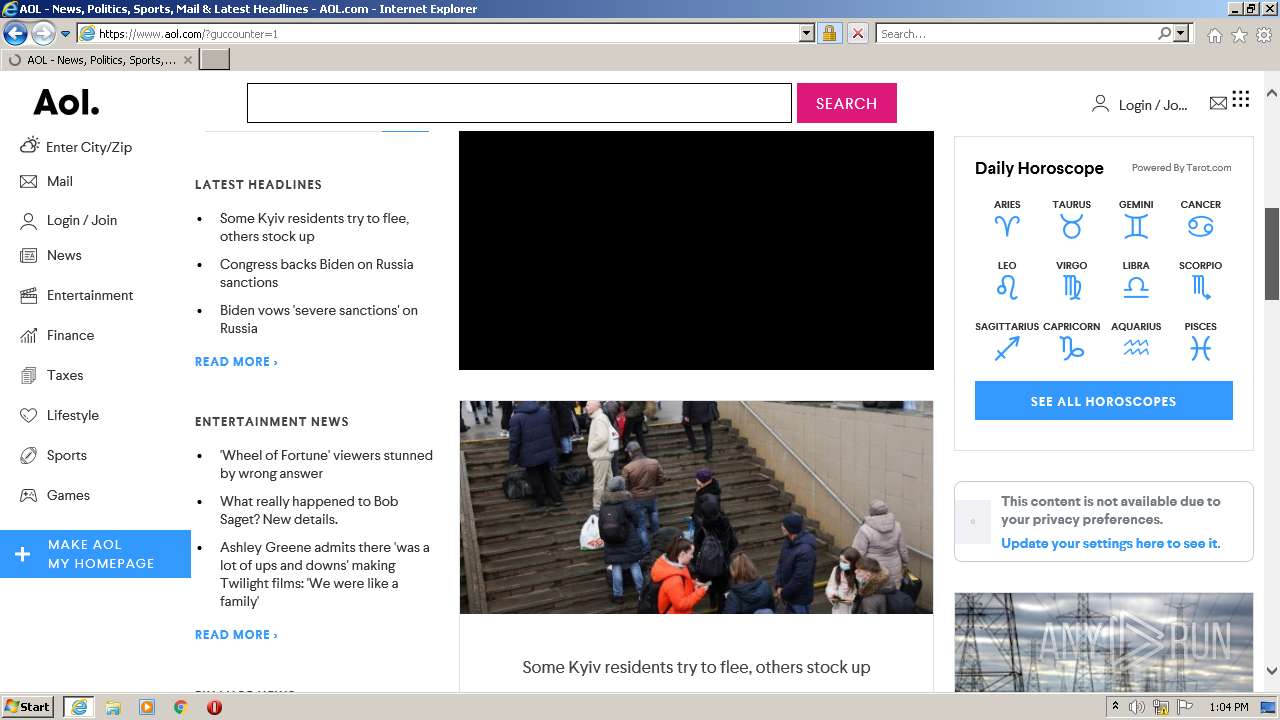This screenshot has width=1280, height=720.
Task: Select the Cancer zodiac icon
Action: 1200,227
